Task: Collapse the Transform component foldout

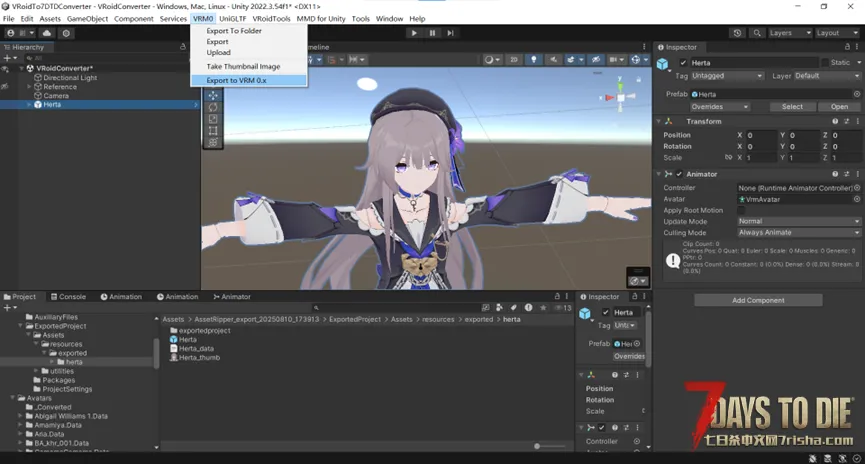Action: [x=659, y=121]
